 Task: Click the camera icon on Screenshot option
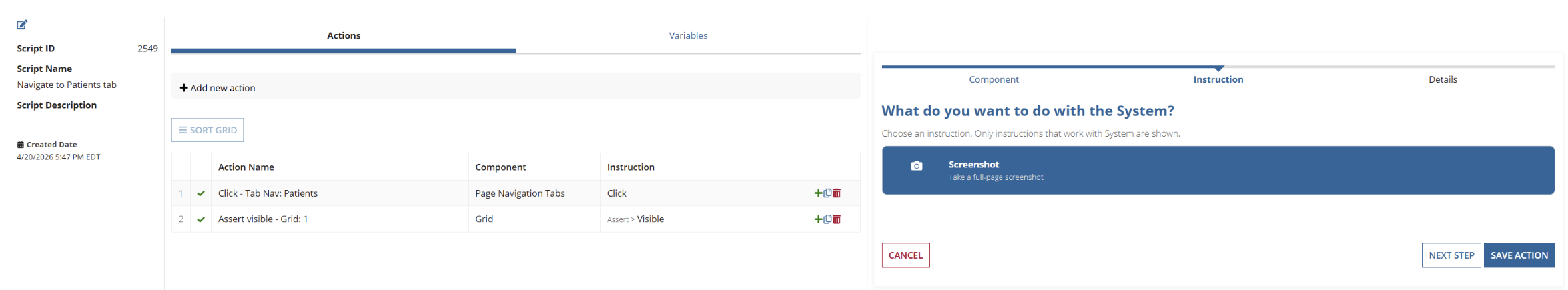click(x=917, y=166)
